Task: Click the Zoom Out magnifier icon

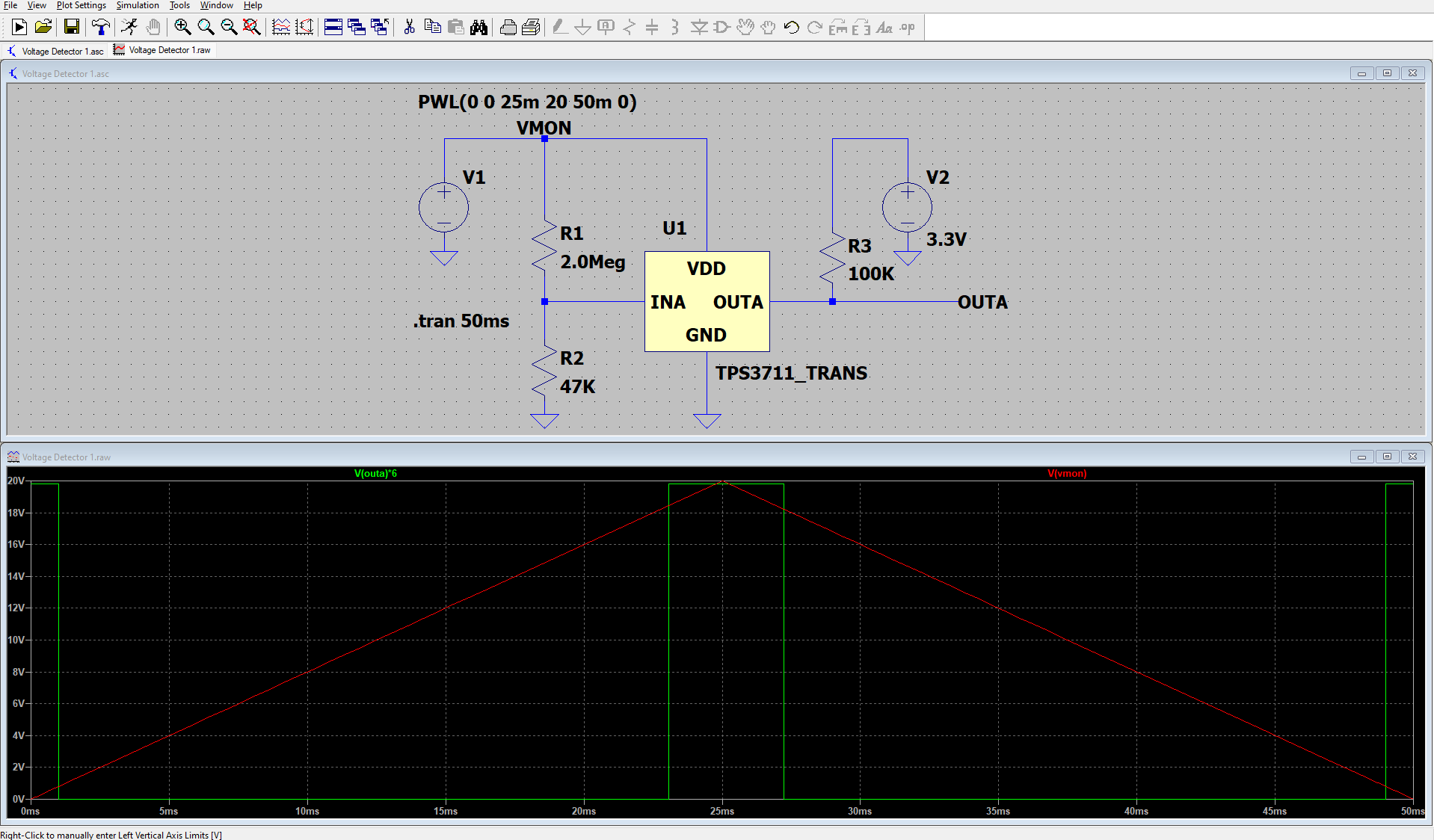Action: (x=229, y=28)
